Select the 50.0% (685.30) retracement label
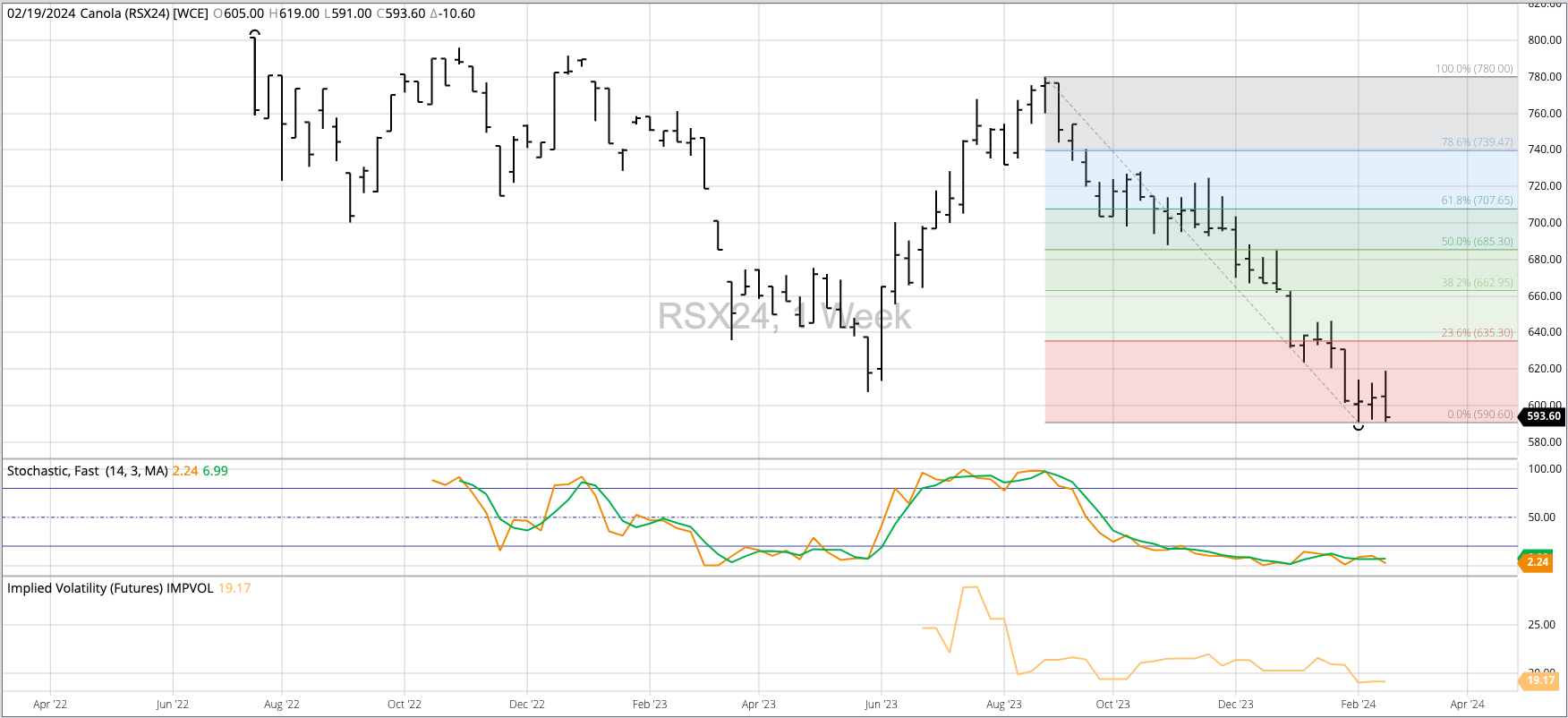 click(1477, 242)
